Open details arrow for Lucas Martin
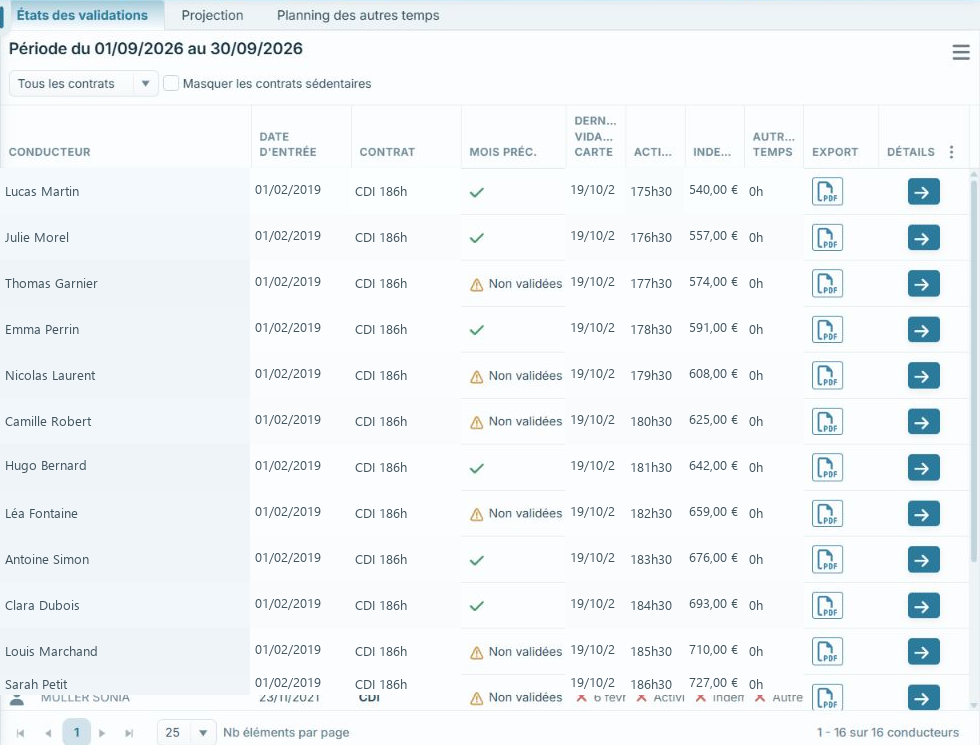 click(923, 192)
